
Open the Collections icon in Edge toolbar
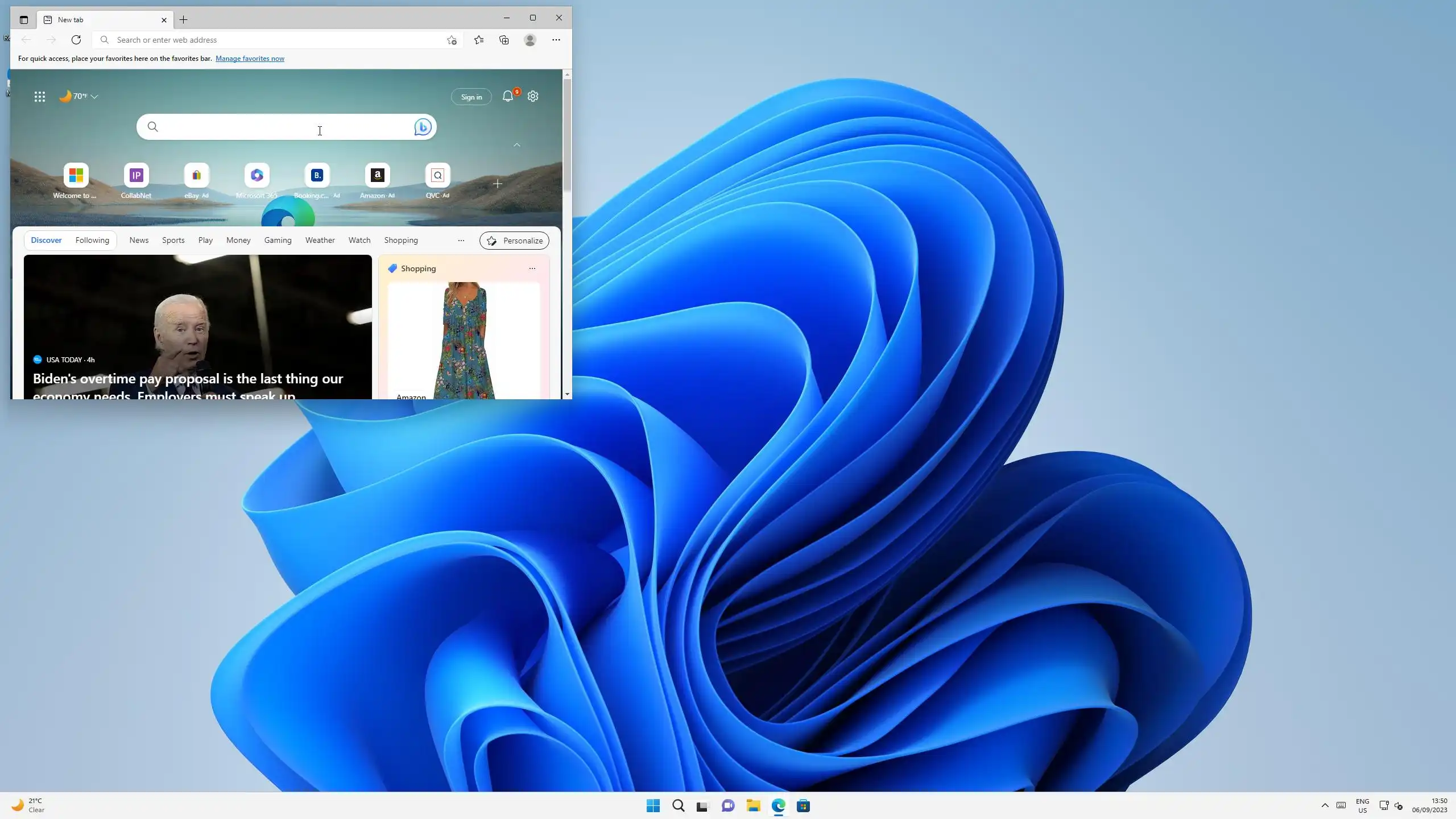tap(504, 40)
